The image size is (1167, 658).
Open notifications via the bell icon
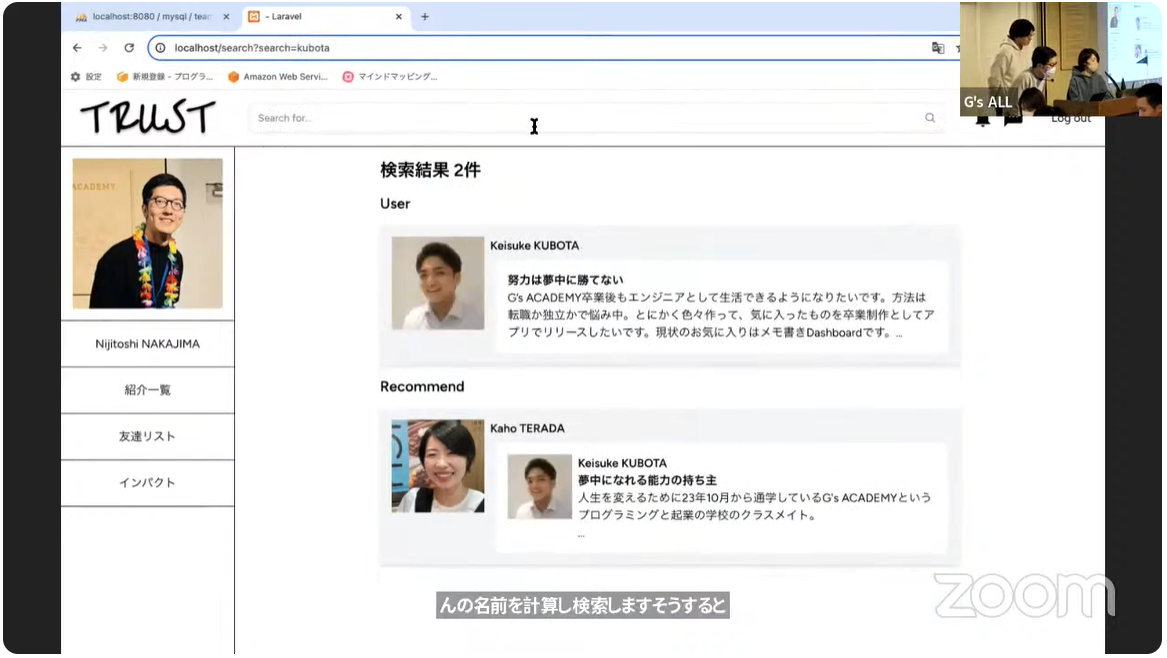[984, 117]
